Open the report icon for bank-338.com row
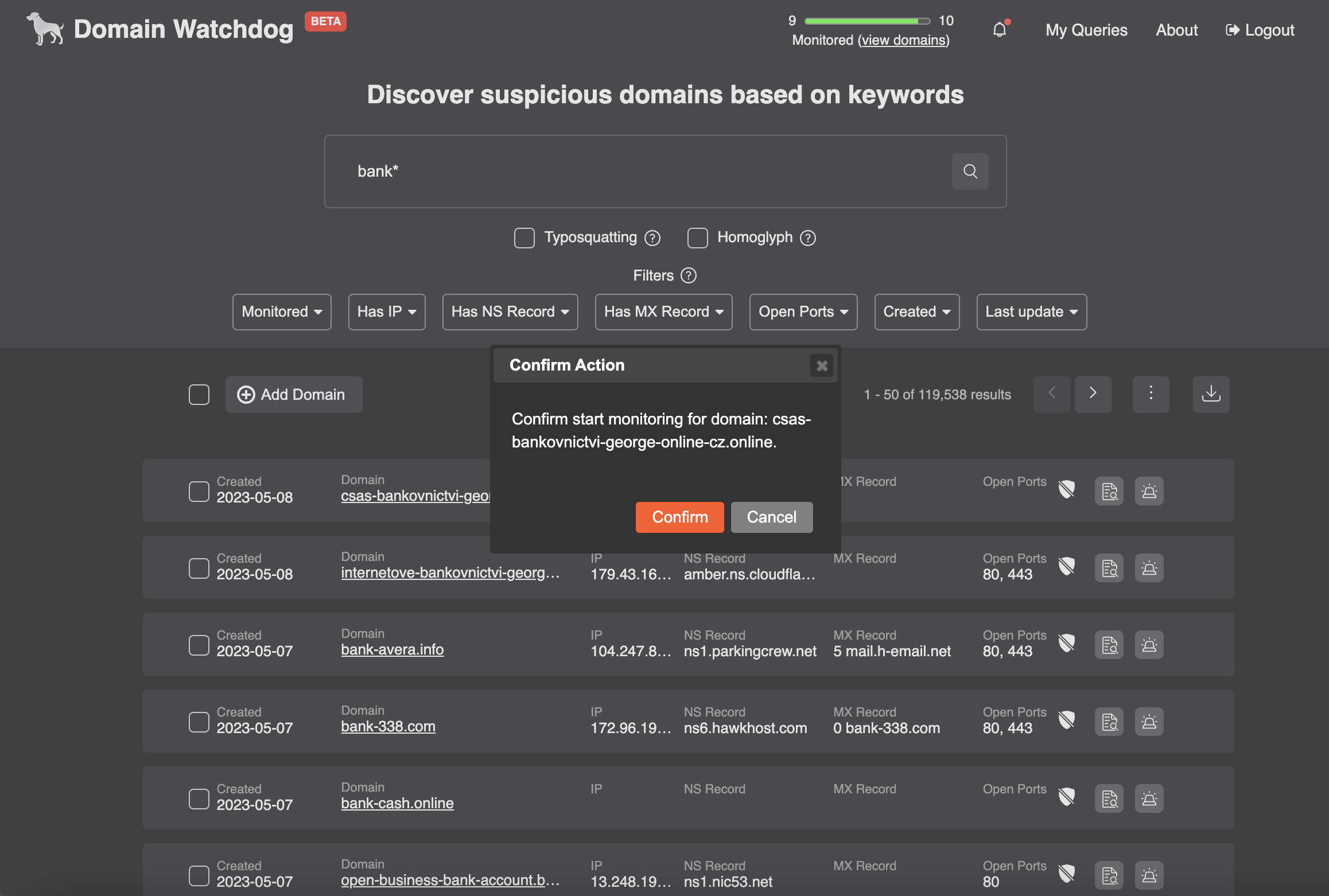Viewport: 1329px width, 896px height. [1109, 722]
